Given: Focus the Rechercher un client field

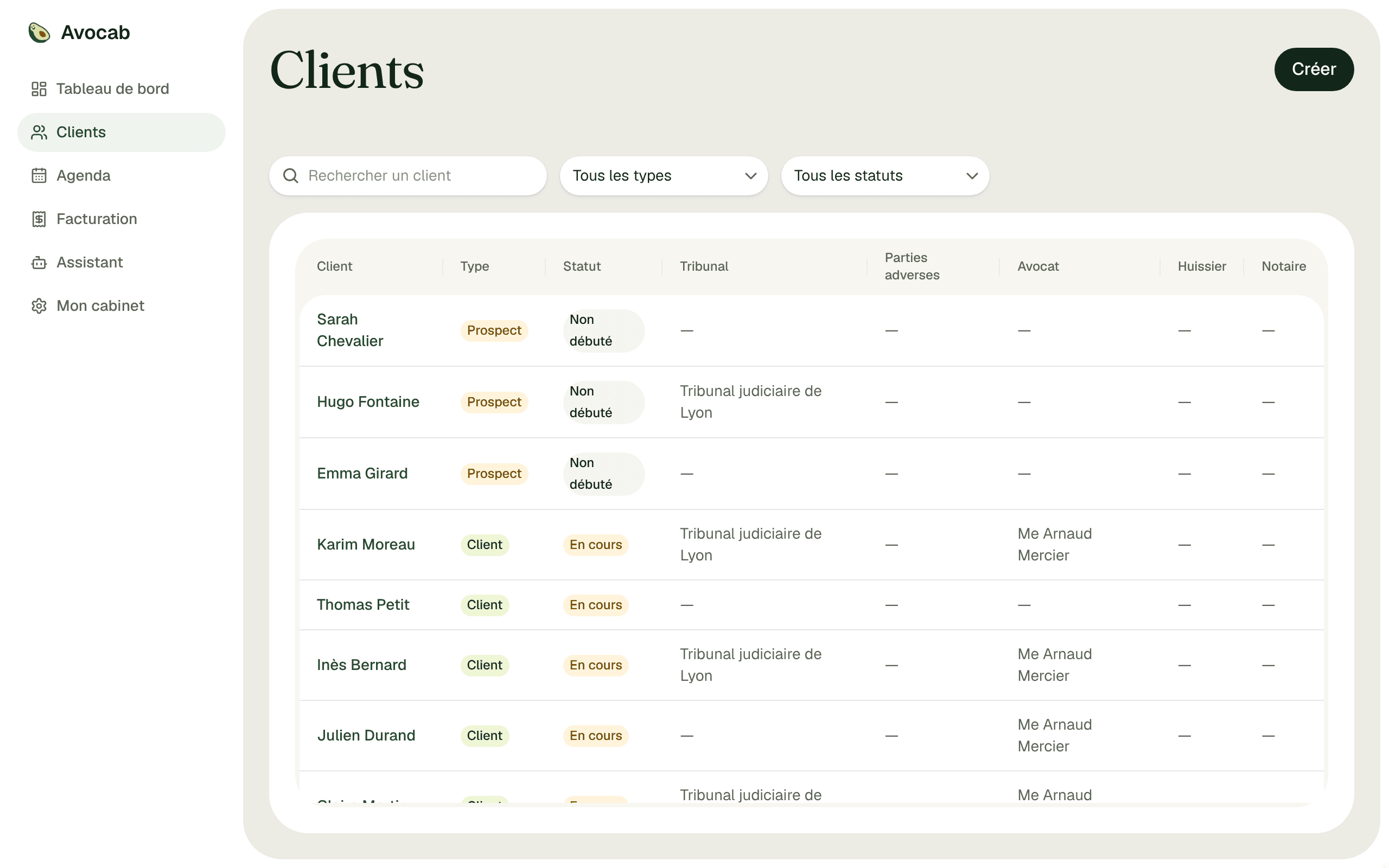Looking at the screenshot, I should click(x=407, y=176).
